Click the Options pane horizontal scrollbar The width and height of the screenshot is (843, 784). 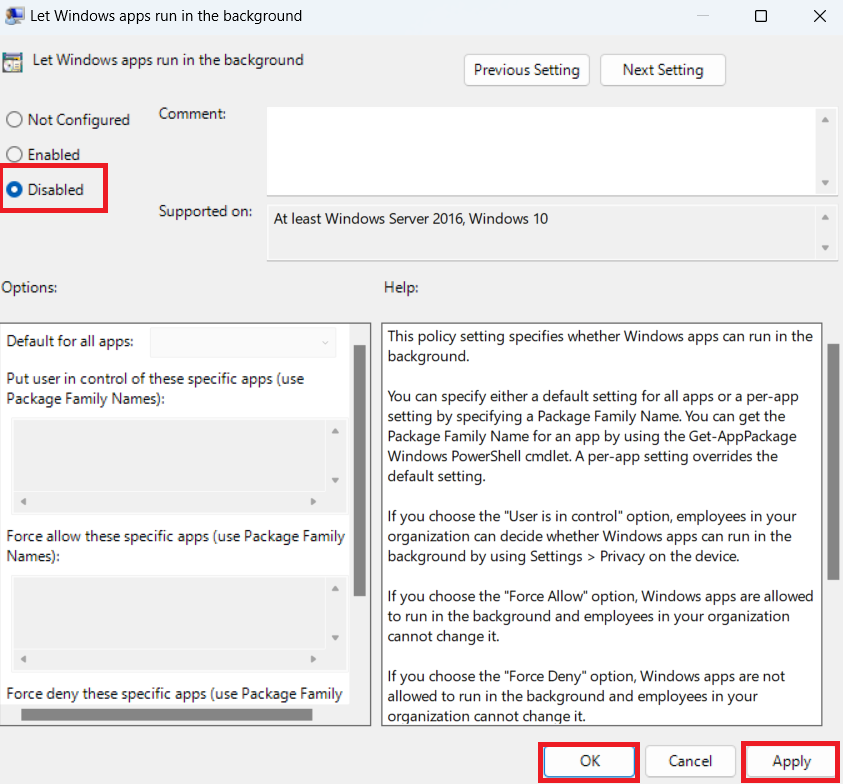(167, 715)
